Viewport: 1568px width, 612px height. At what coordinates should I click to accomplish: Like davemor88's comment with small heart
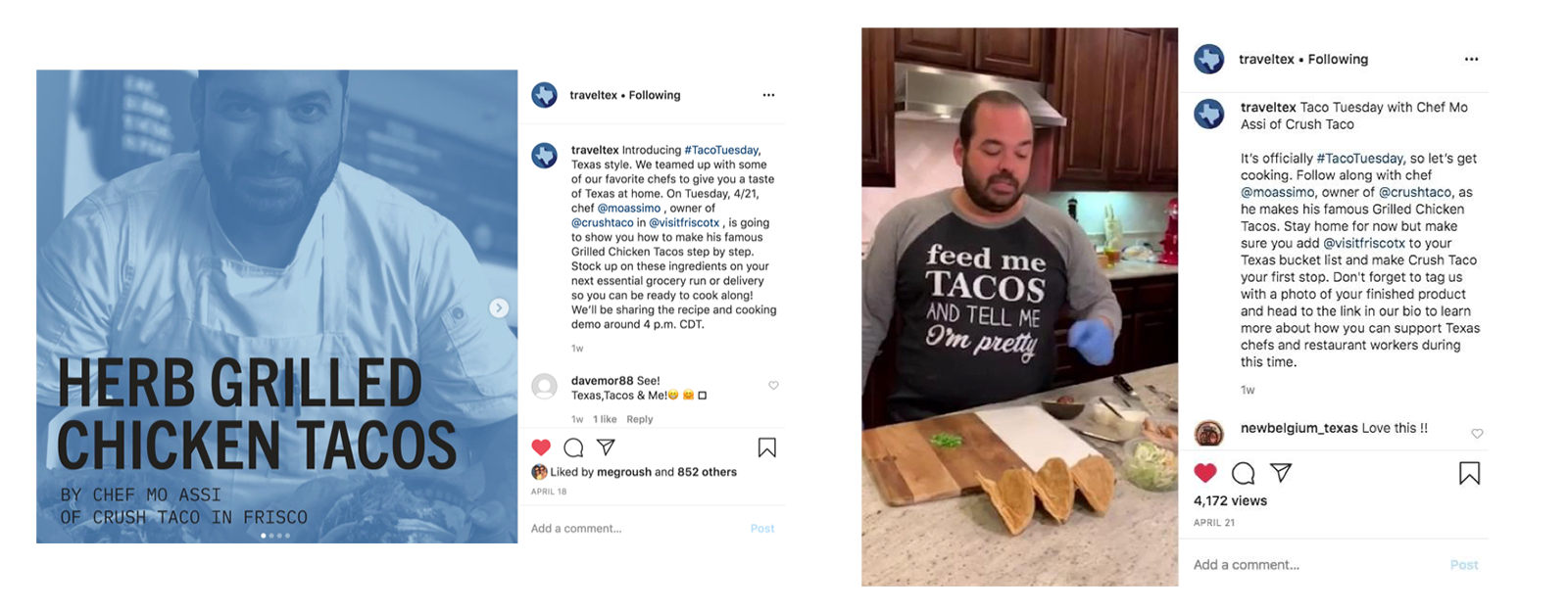773,386
